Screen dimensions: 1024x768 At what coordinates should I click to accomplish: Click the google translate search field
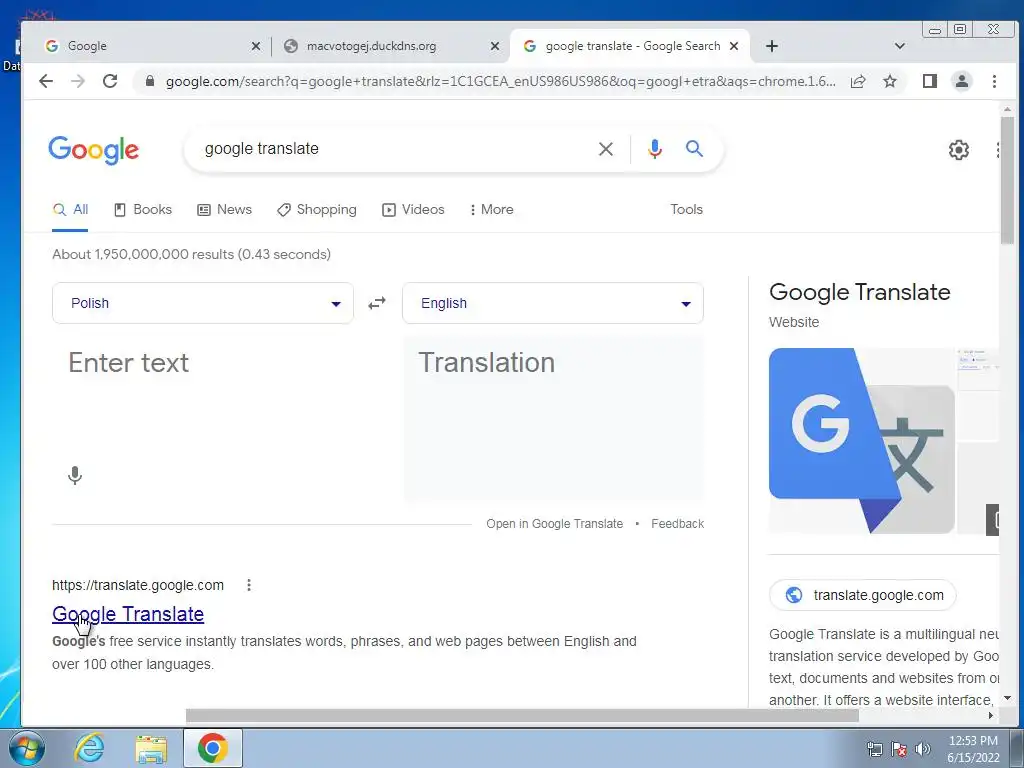coord(392,149)
